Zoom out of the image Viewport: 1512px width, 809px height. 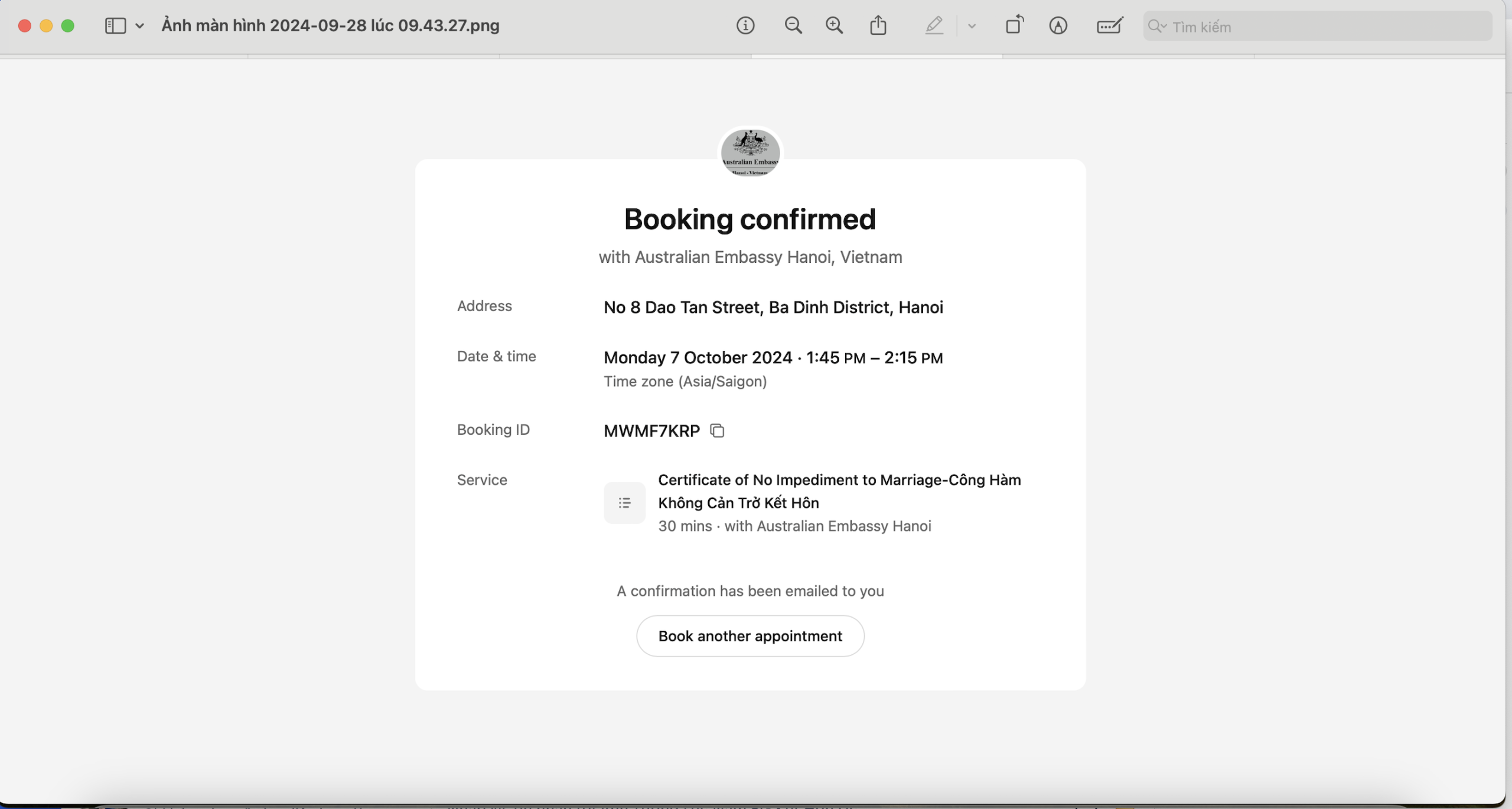[x=793, y=26]
